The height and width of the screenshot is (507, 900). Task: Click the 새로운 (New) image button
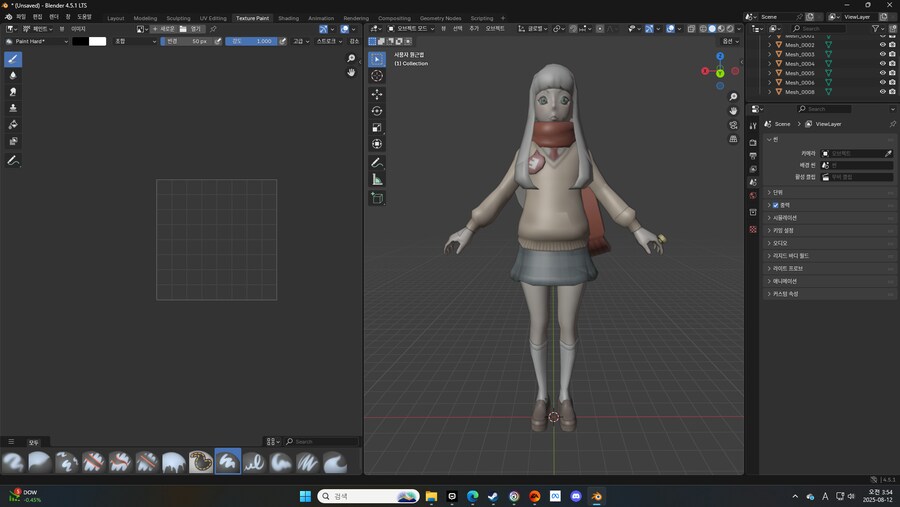pyautogui.click(x=163, y=29)
